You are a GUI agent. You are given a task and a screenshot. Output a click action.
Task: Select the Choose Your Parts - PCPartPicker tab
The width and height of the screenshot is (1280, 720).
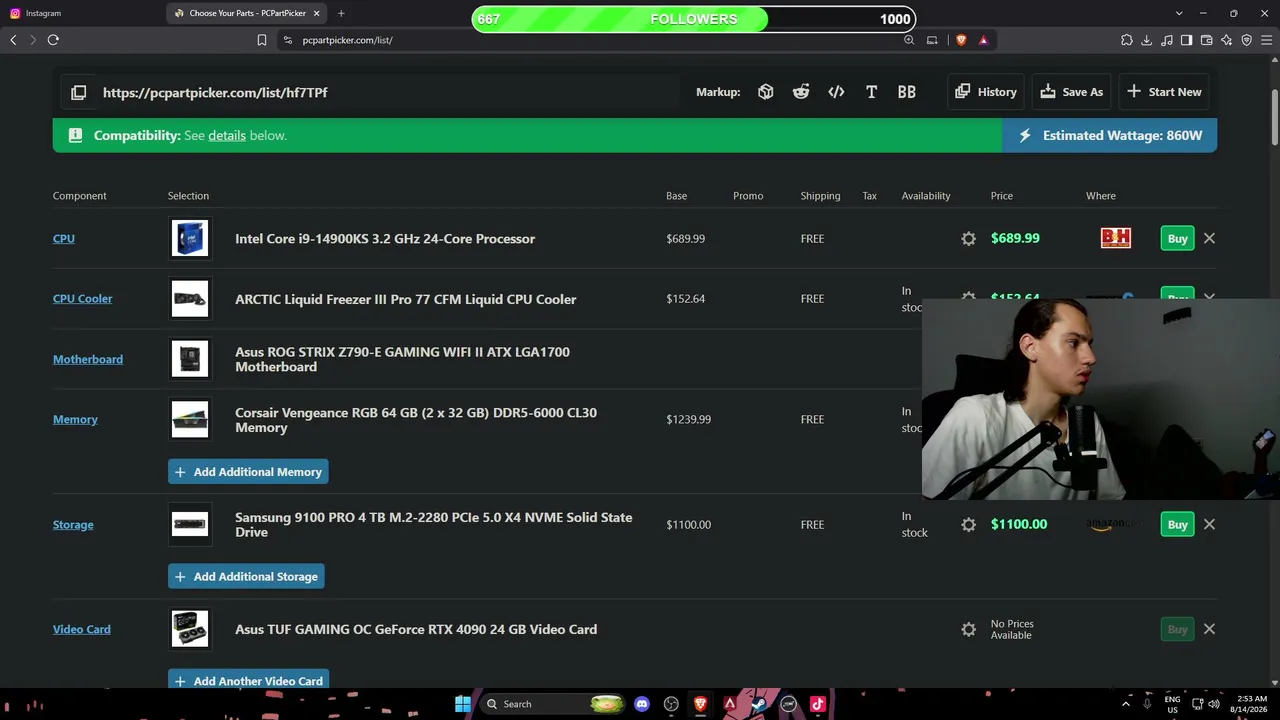(x=246, y=13)
